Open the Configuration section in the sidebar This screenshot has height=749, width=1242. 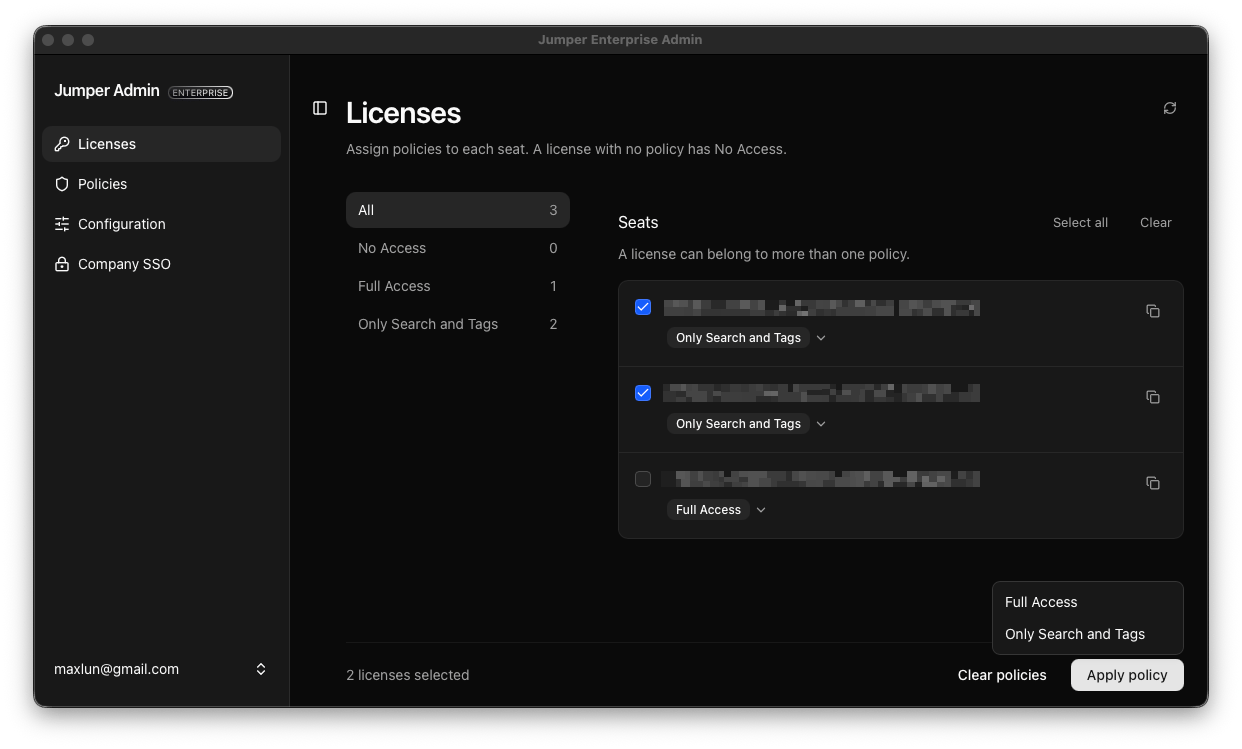click(161, 224)
